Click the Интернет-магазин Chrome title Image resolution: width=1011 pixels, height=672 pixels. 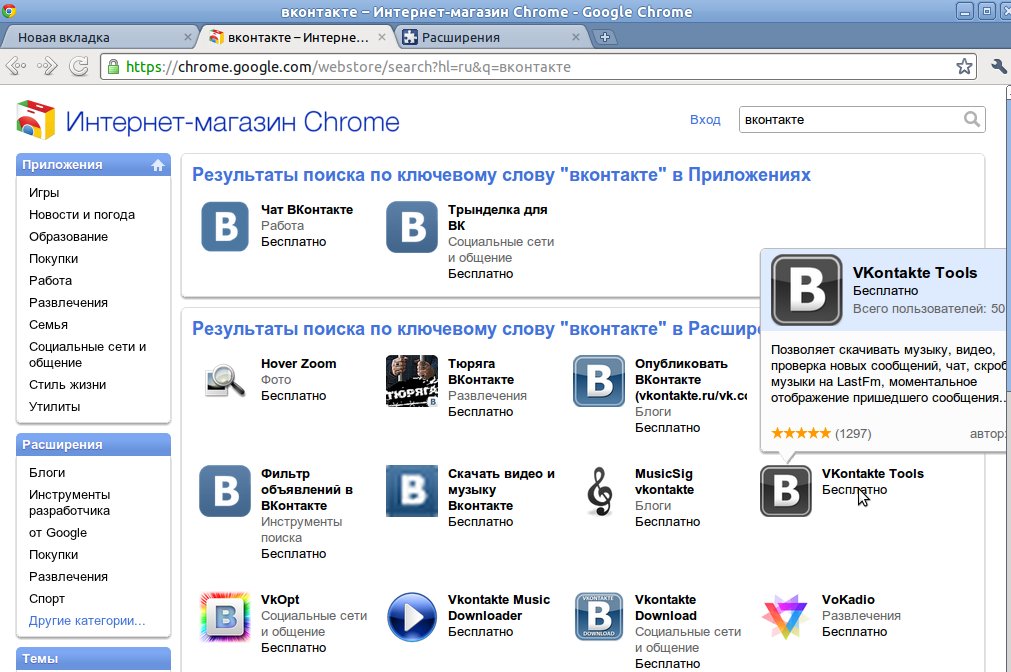click(233, 121)
